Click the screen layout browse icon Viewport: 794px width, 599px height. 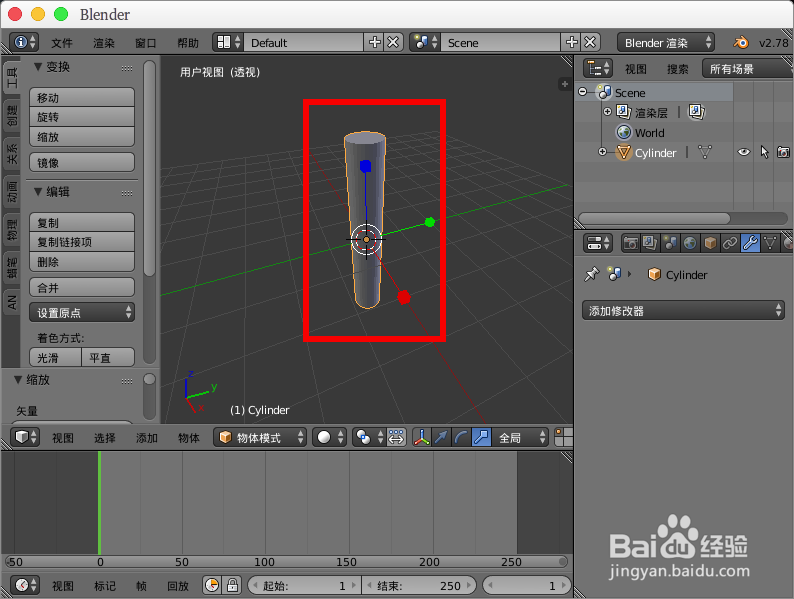pos(228,42)
